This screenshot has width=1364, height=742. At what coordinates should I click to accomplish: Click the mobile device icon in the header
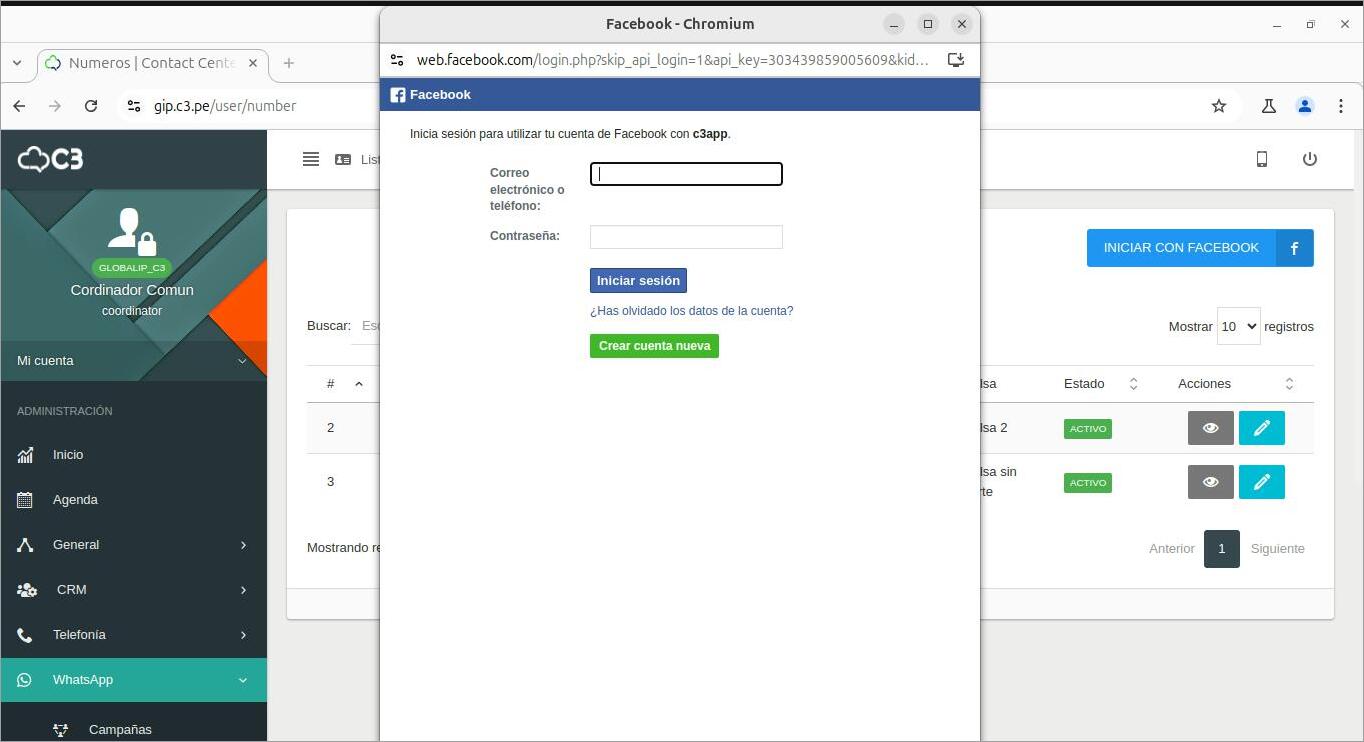point(1262,159)
